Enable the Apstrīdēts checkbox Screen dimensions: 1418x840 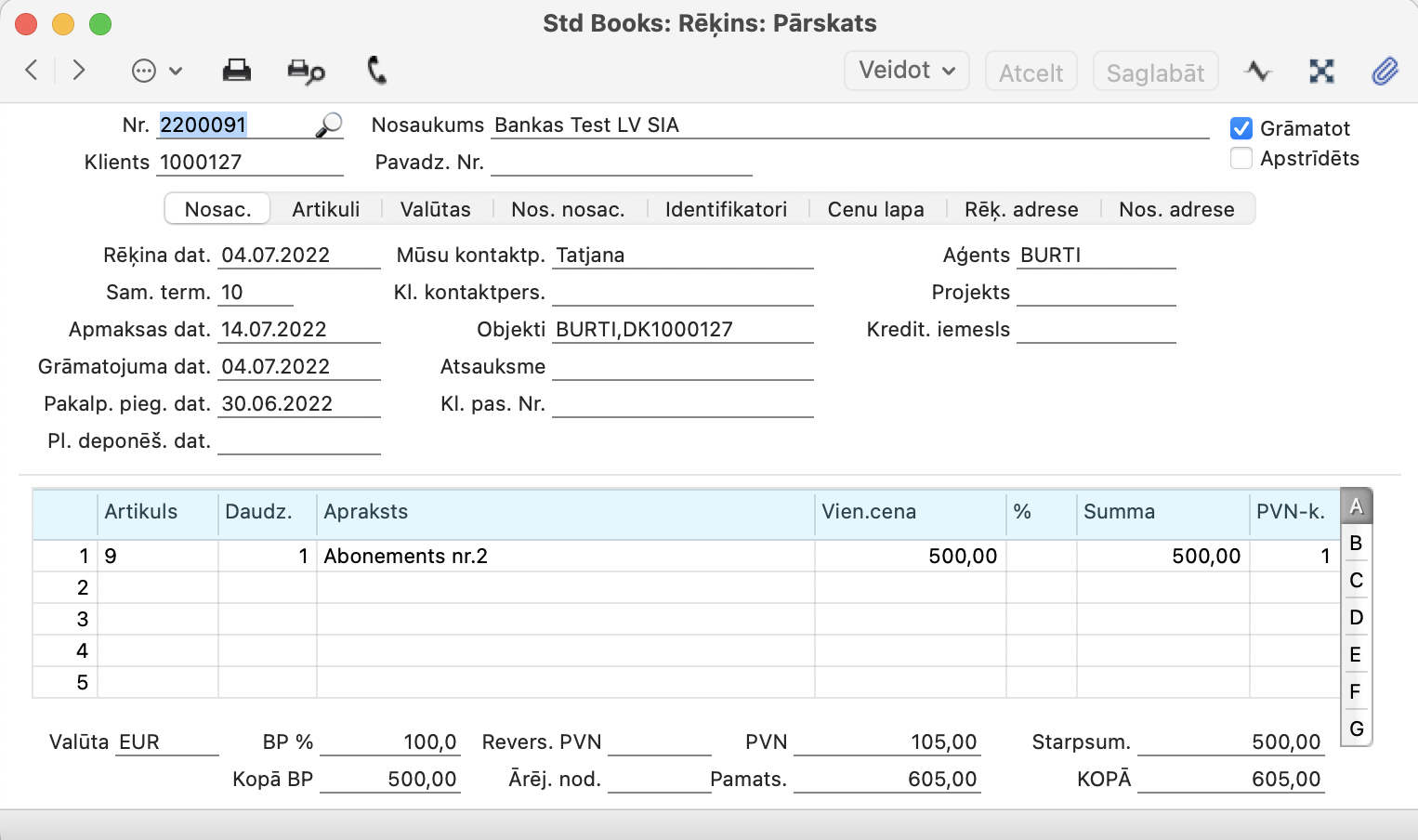coord(1241,159)
